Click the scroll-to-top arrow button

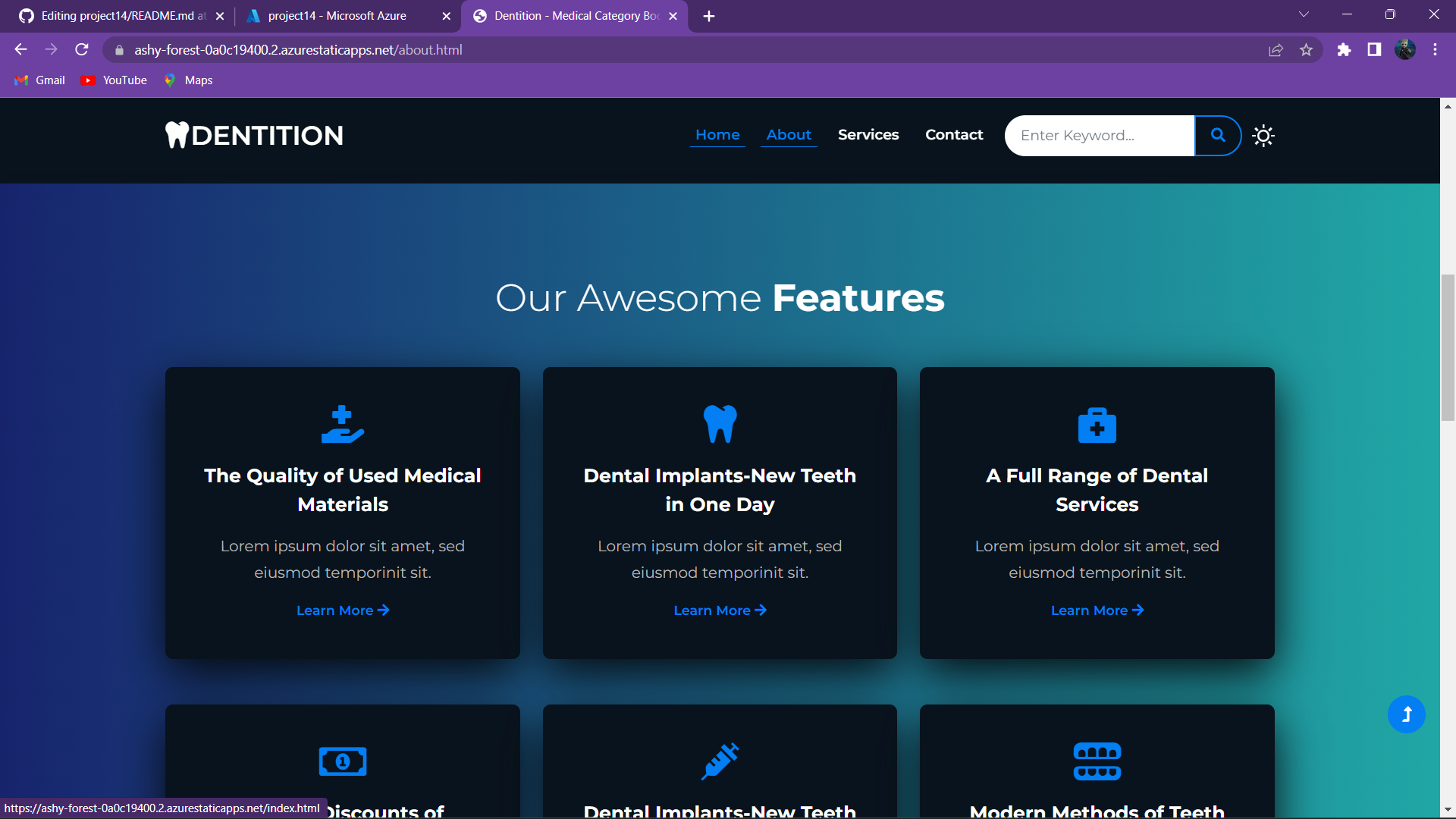[x=1407, y=714]
